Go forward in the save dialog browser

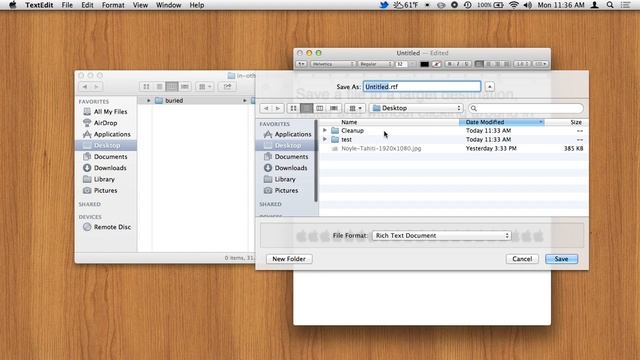pos(278,108)
